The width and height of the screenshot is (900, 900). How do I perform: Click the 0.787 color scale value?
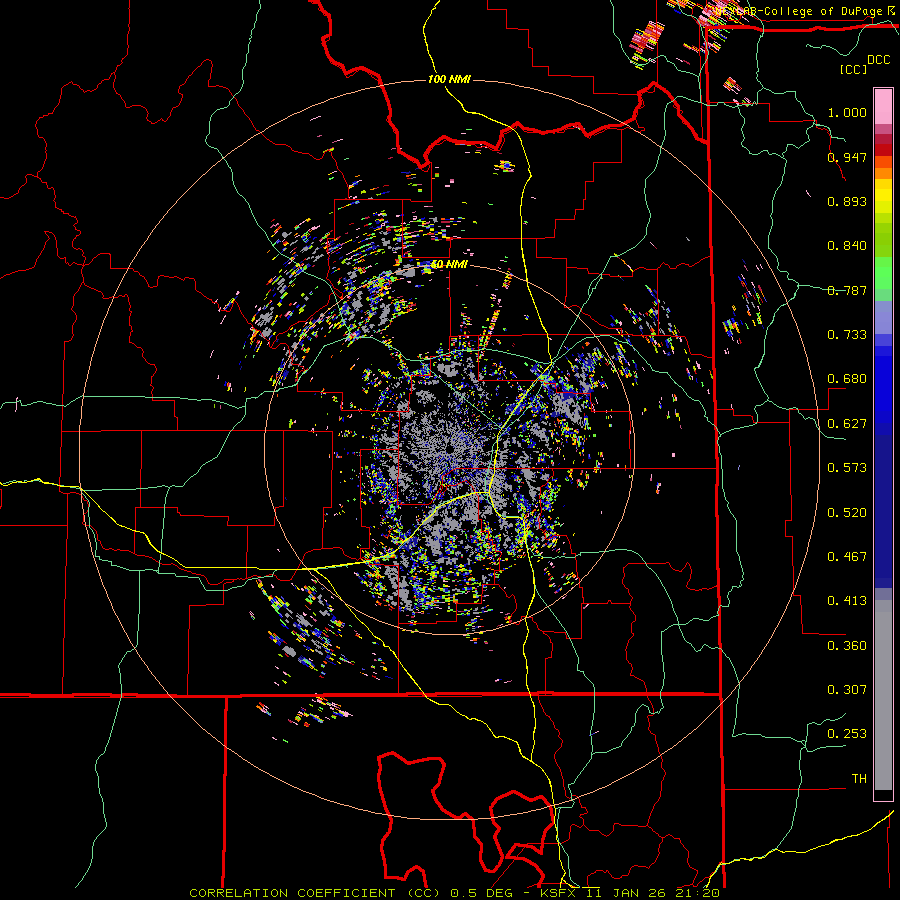point(847,290)
